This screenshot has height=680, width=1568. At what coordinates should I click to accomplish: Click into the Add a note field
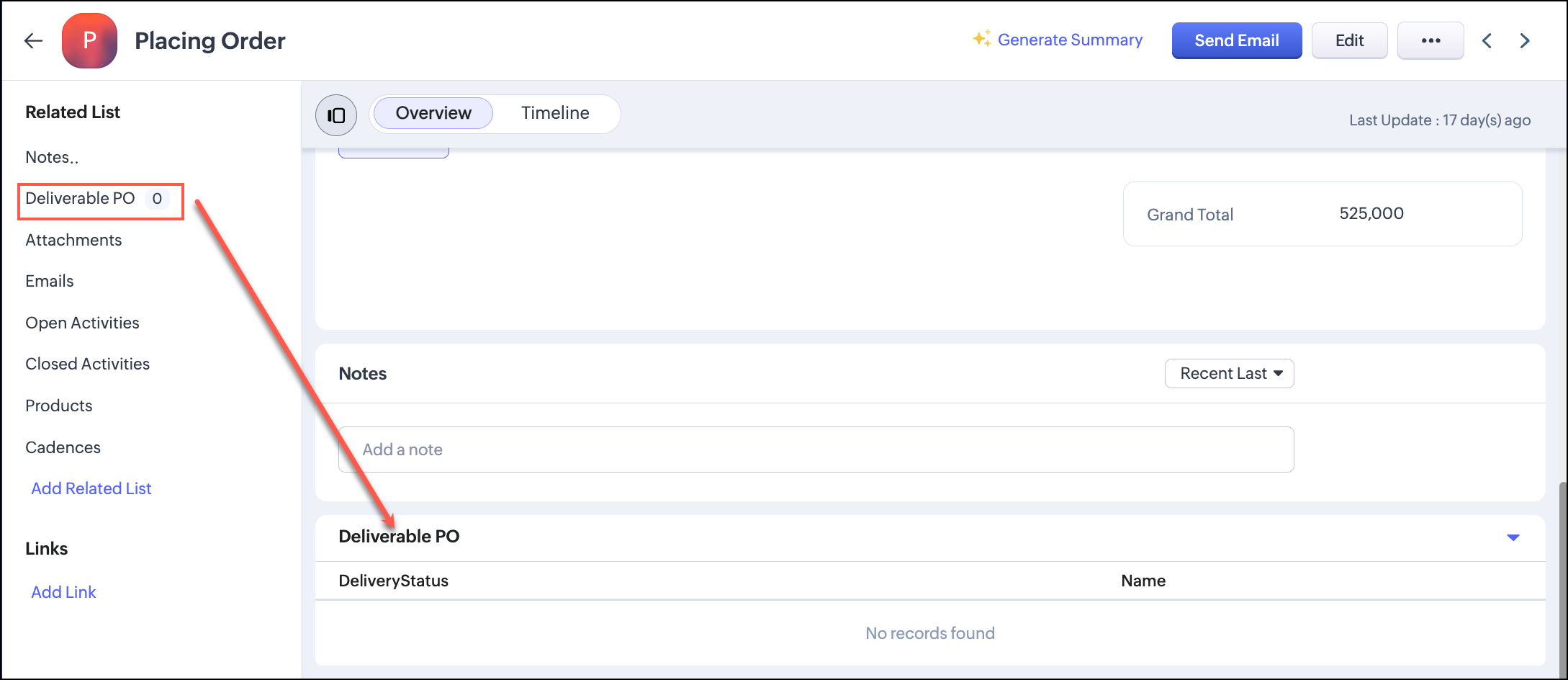(x=816, y=449)
